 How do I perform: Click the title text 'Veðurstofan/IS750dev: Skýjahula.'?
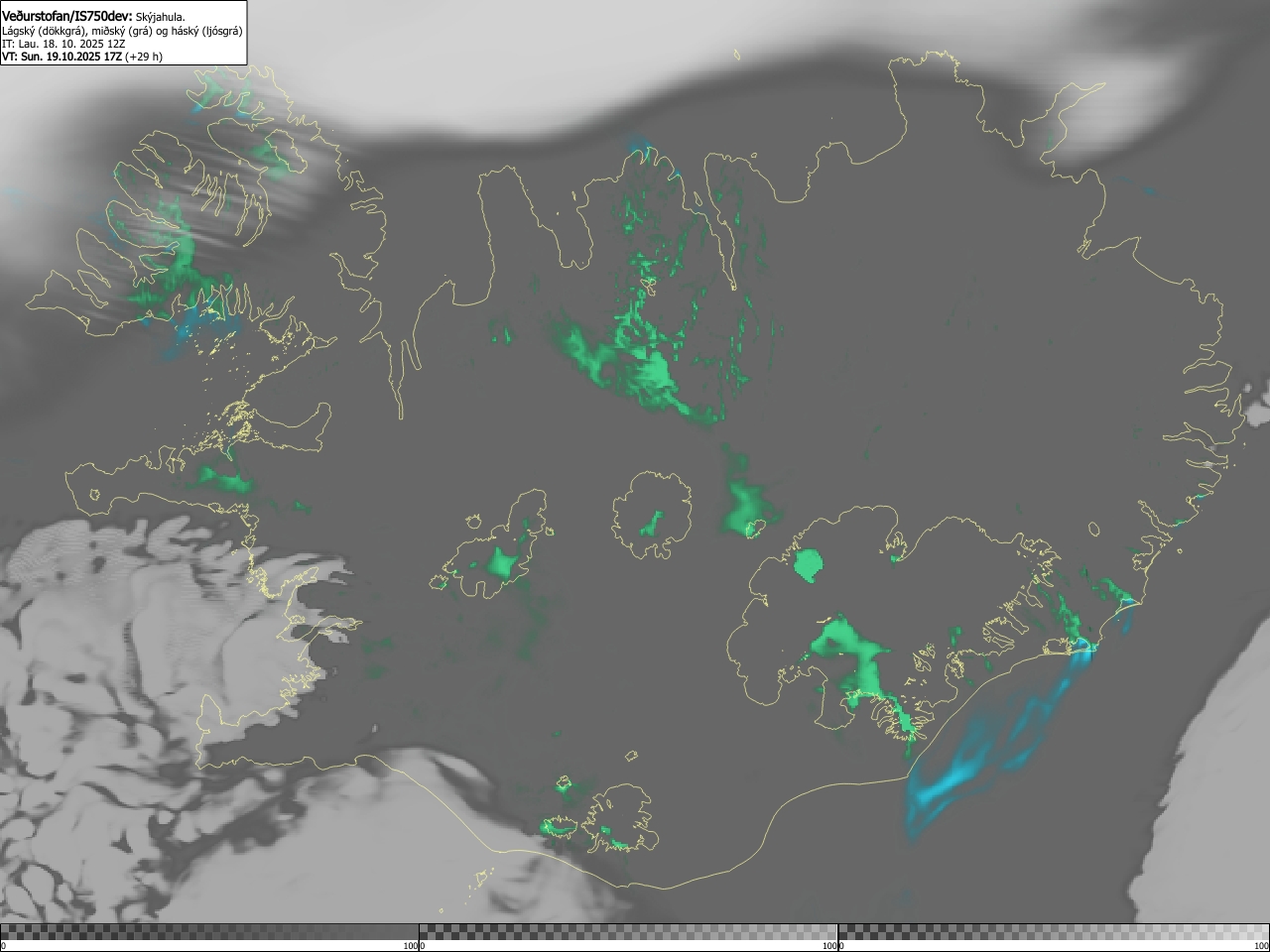tap(93, 17)
